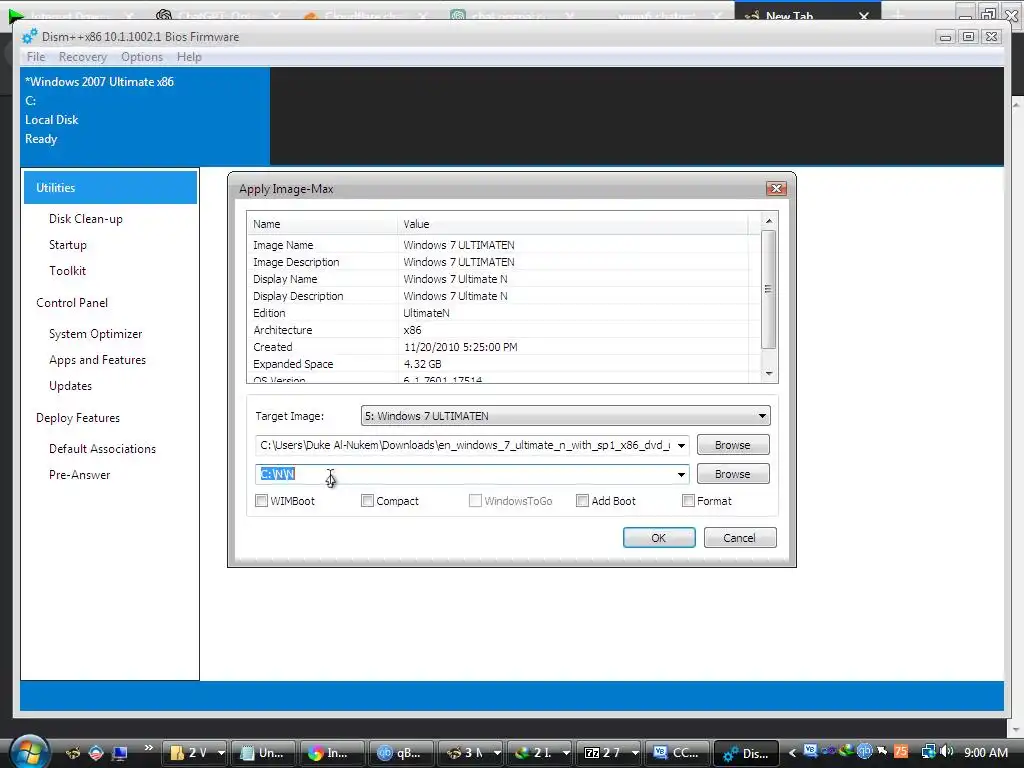The image size is (1024, 768).
Task: Open System Optimizer in sidebar
Action: [x=95, y=334]
